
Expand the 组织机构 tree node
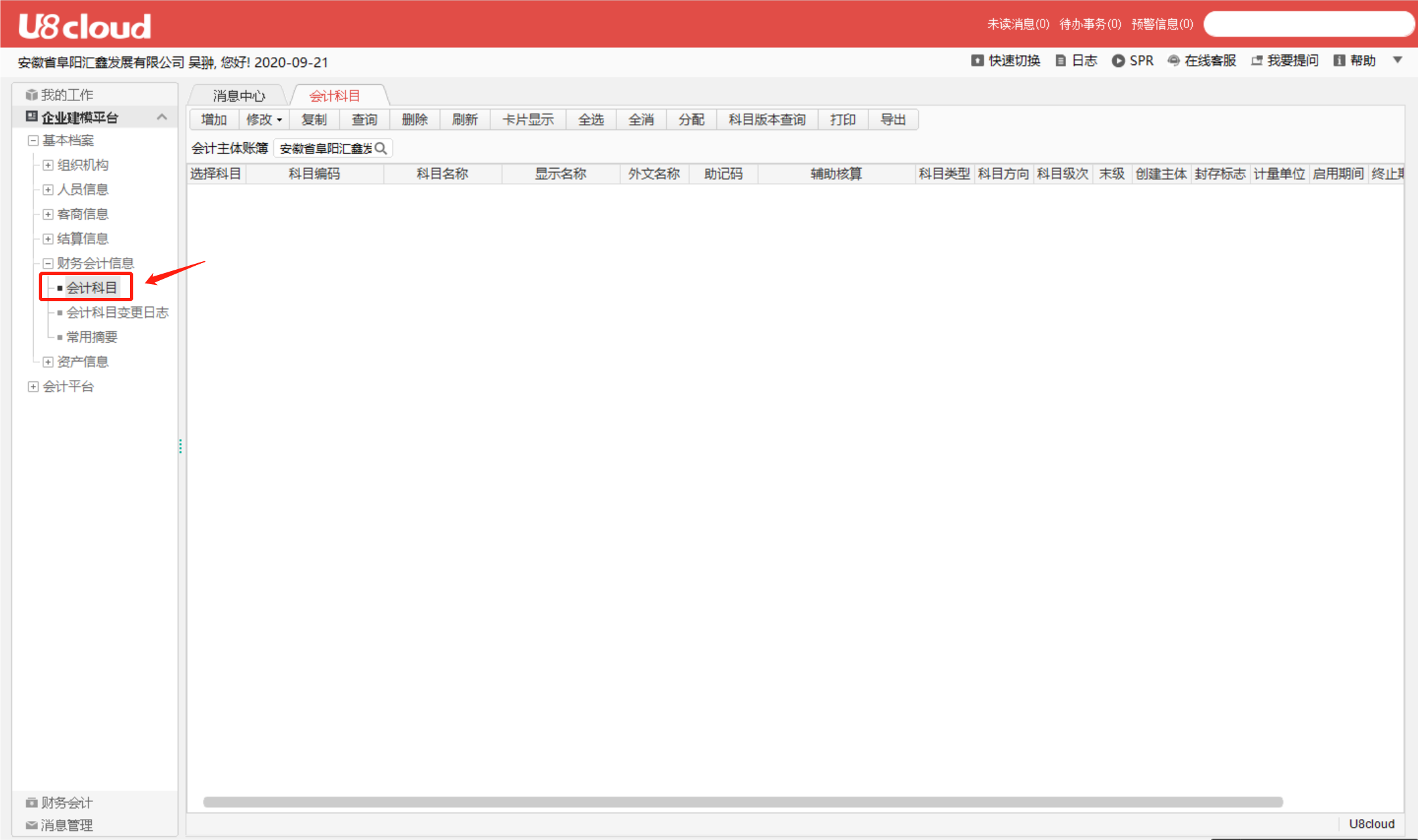coord(48,165)
